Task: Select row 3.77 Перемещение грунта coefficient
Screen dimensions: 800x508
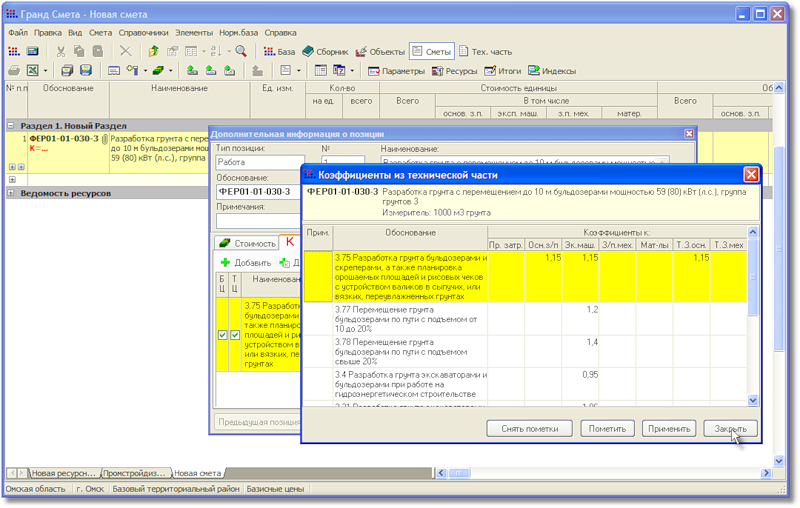Action: tap(526, 319)
